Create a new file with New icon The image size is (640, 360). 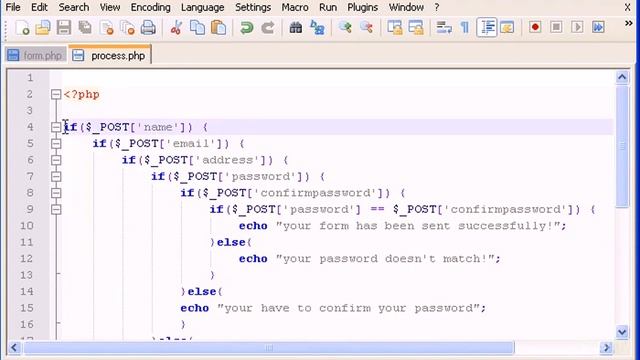point(22,28)
